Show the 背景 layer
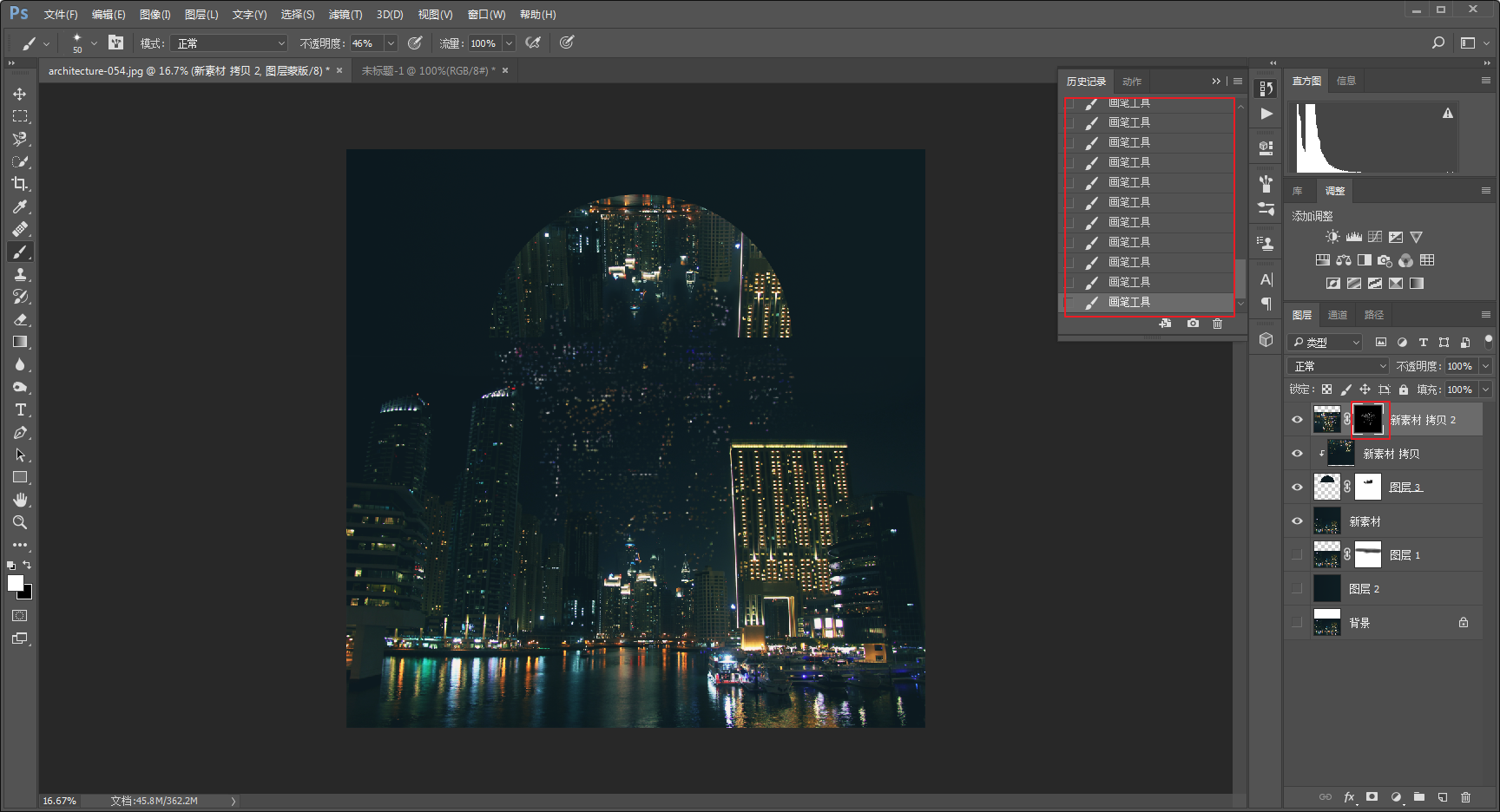 coord(1298,623)
